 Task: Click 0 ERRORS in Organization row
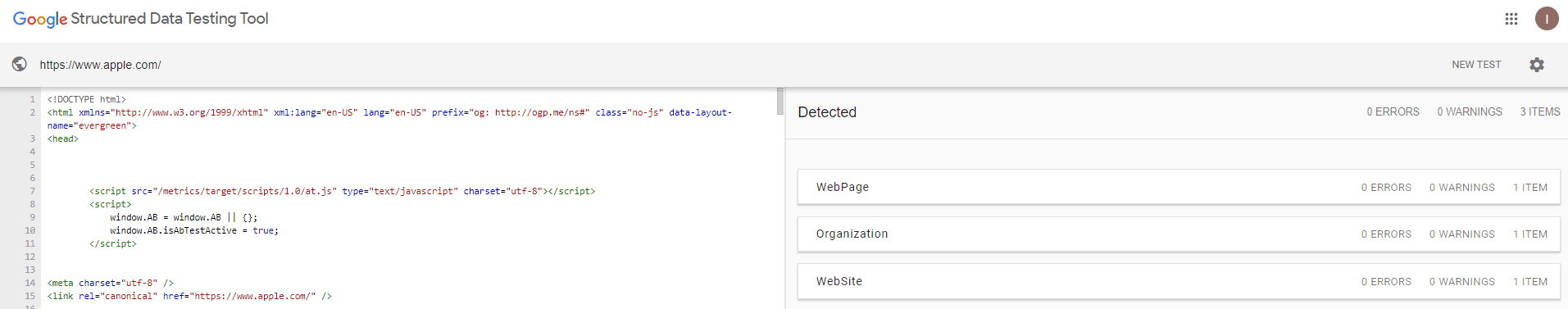click(x=1386, y=234)
